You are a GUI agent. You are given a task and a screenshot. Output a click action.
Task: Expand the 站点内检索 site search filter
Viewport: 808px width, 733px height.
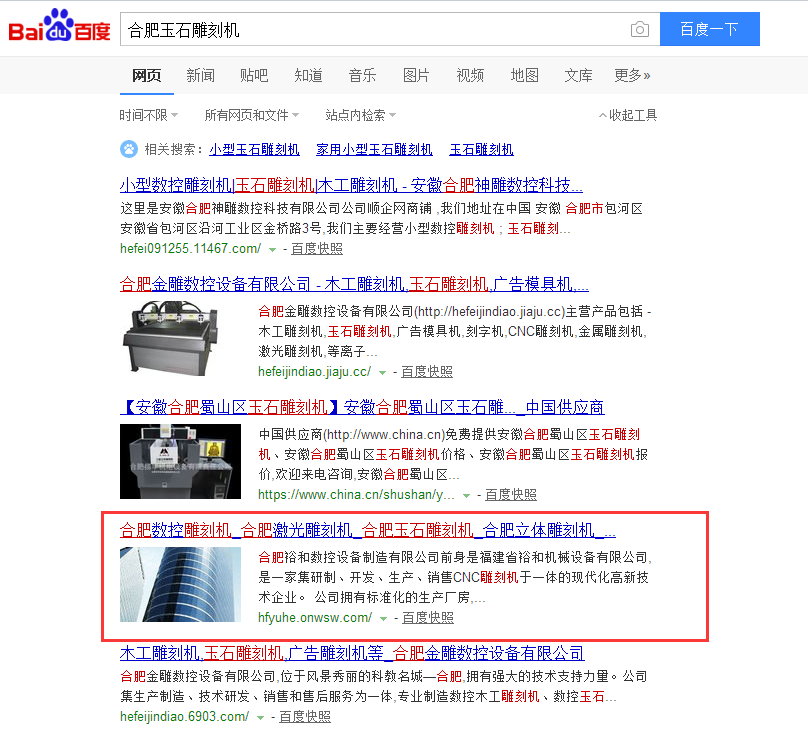[360, 115]
